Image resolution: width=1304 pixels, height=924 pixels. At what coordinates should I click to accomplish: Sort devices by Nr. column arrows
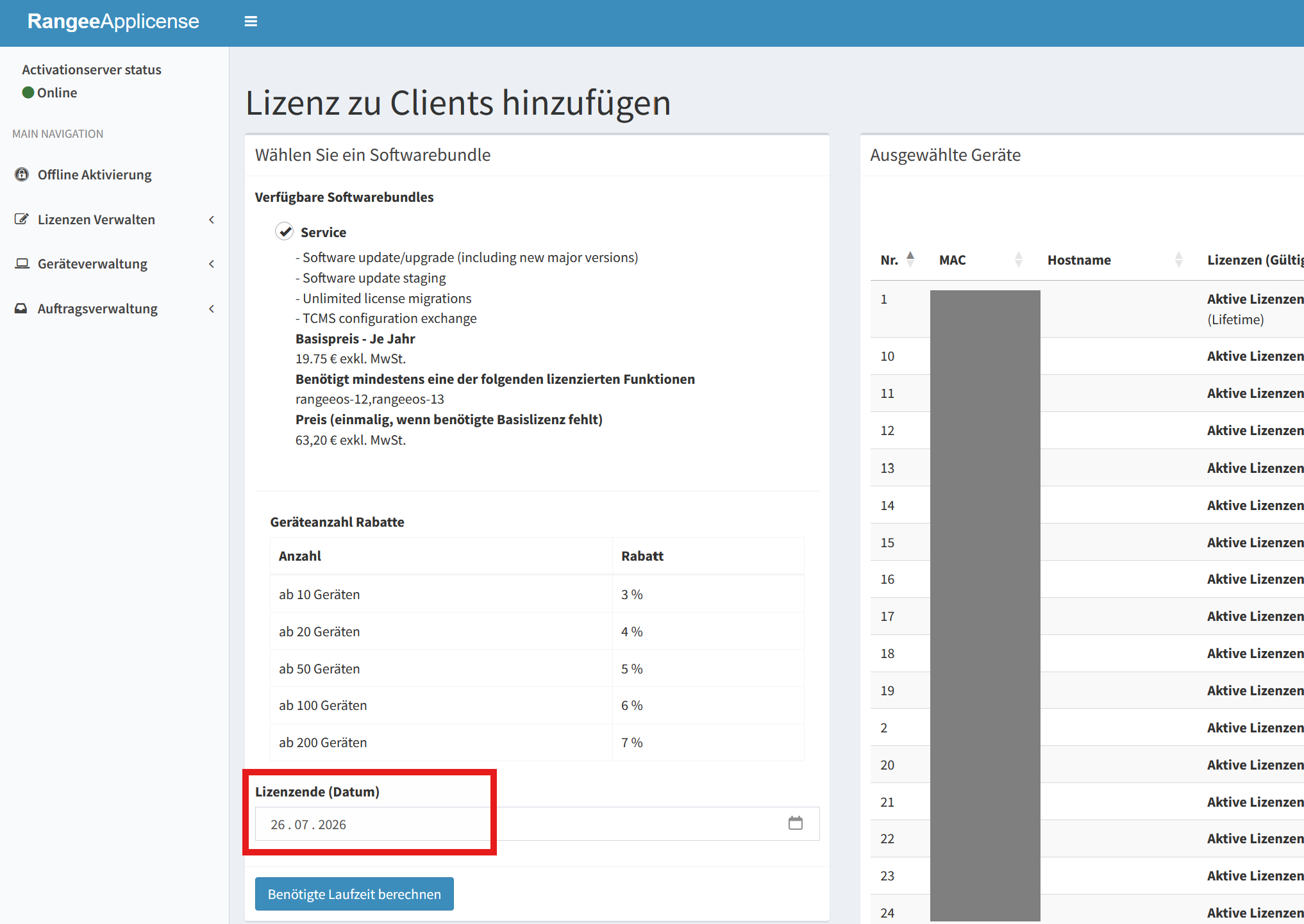(x=910, y=260)
